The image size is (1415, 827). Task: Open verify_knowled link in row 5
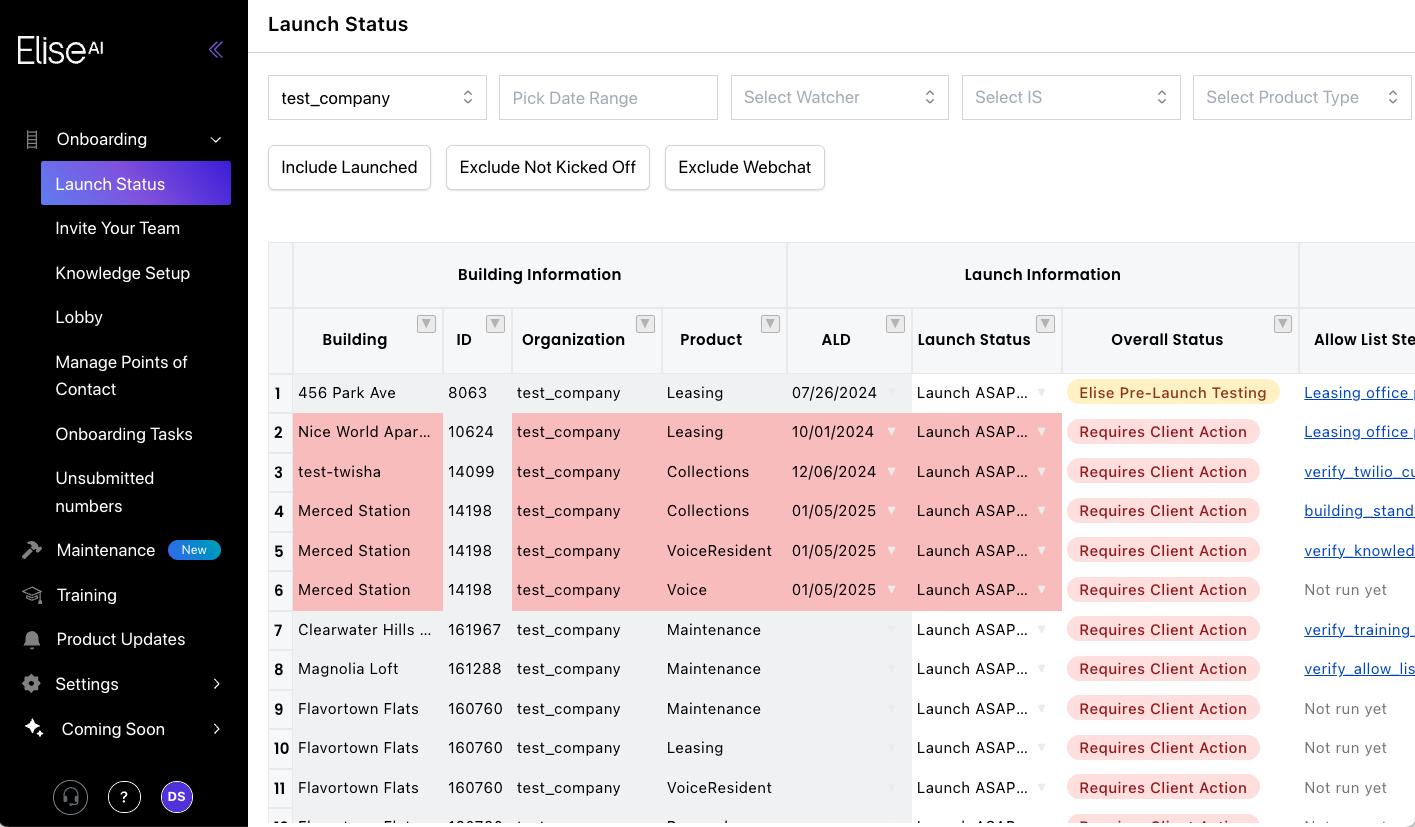[x=1359, y=551]
